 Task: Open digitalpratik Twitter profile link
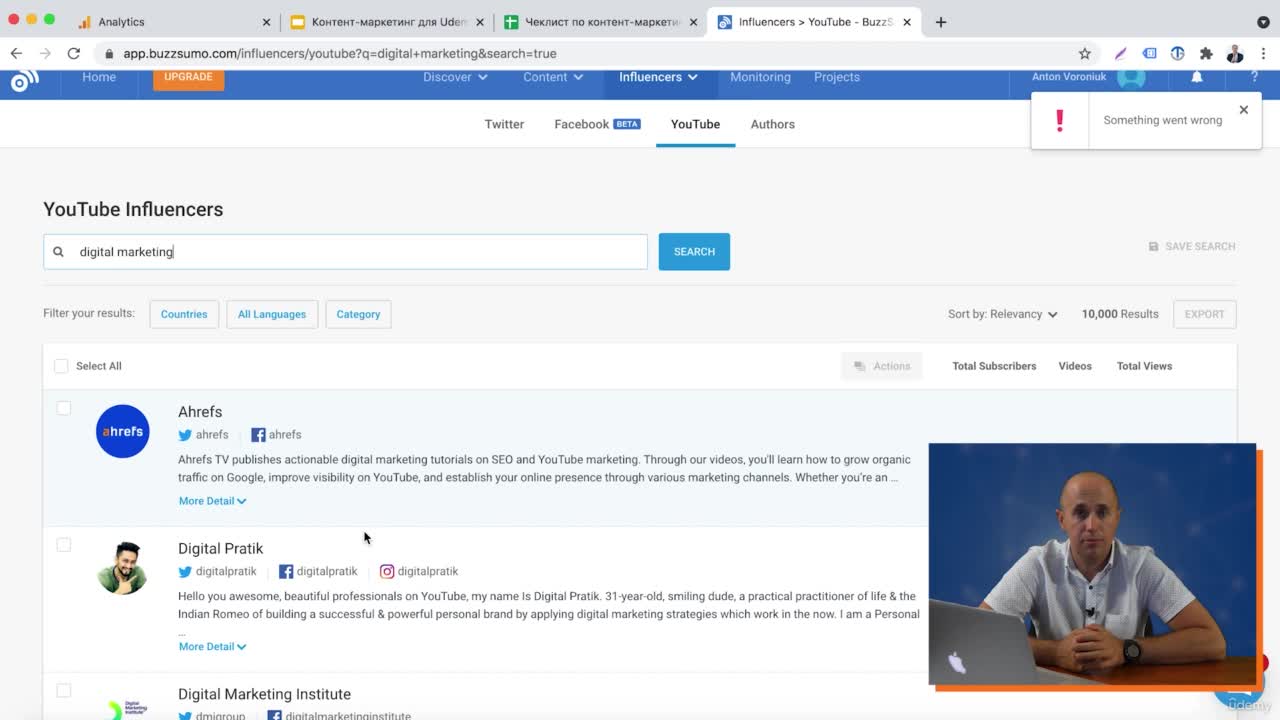pos(217,572)
